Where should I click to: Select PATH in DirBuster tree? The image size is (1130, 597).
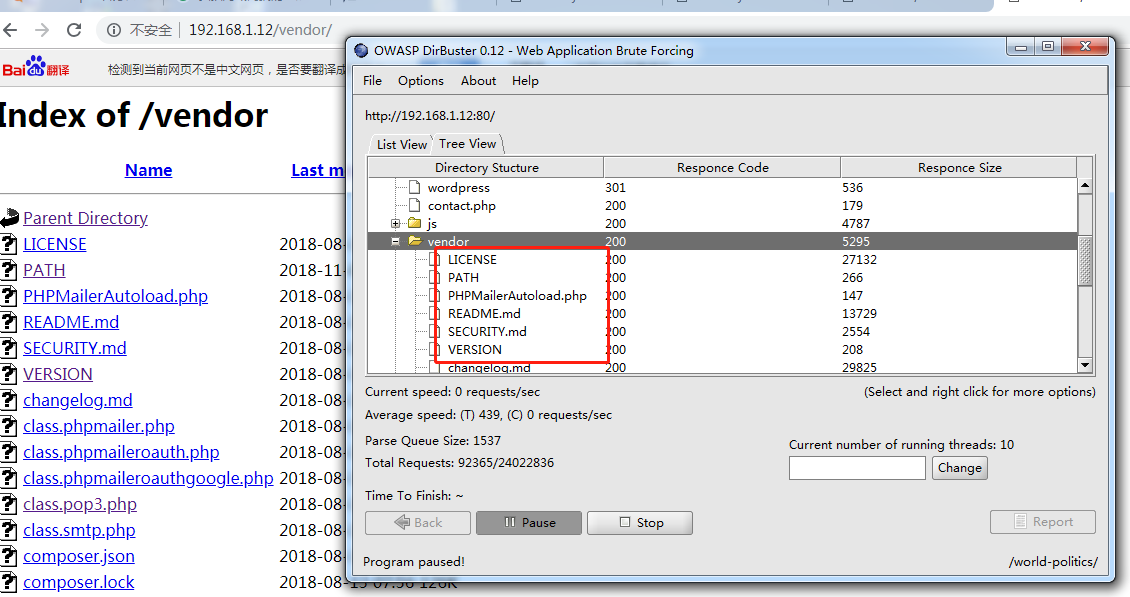(x=463, y=278)
